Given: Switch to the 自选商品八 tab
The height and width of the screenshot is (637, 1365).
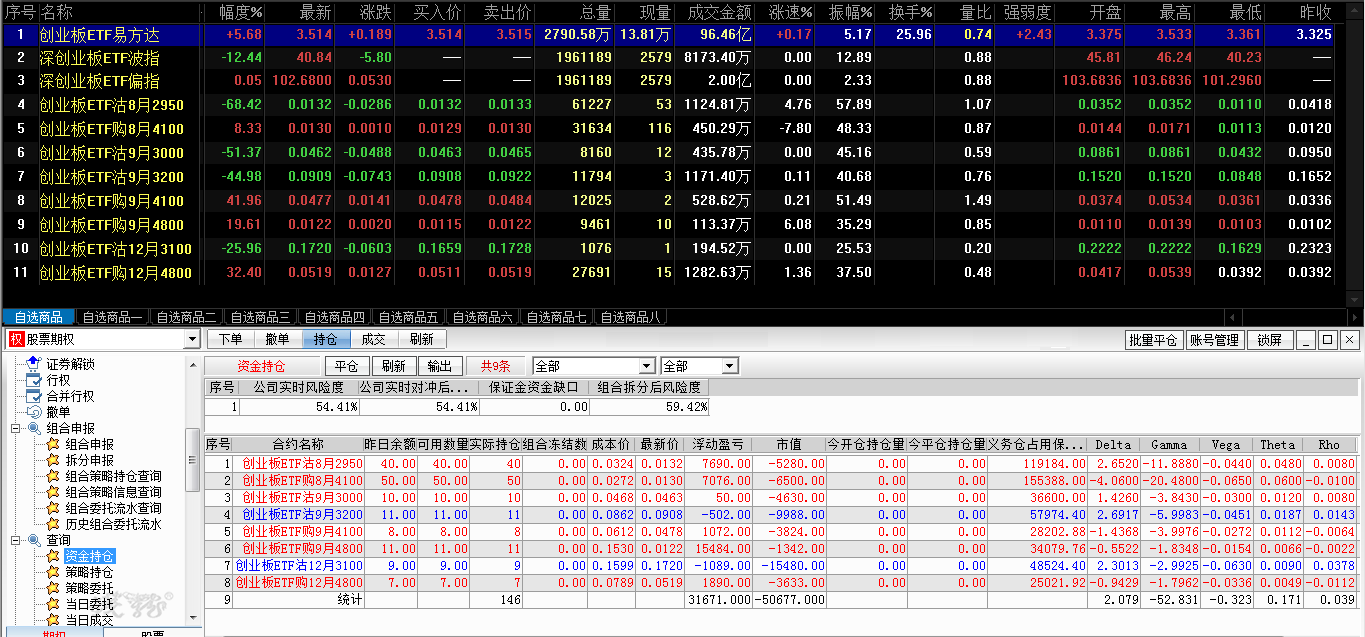Looking at the screenshot, I should pyautogui.click(x=630, y=317).
